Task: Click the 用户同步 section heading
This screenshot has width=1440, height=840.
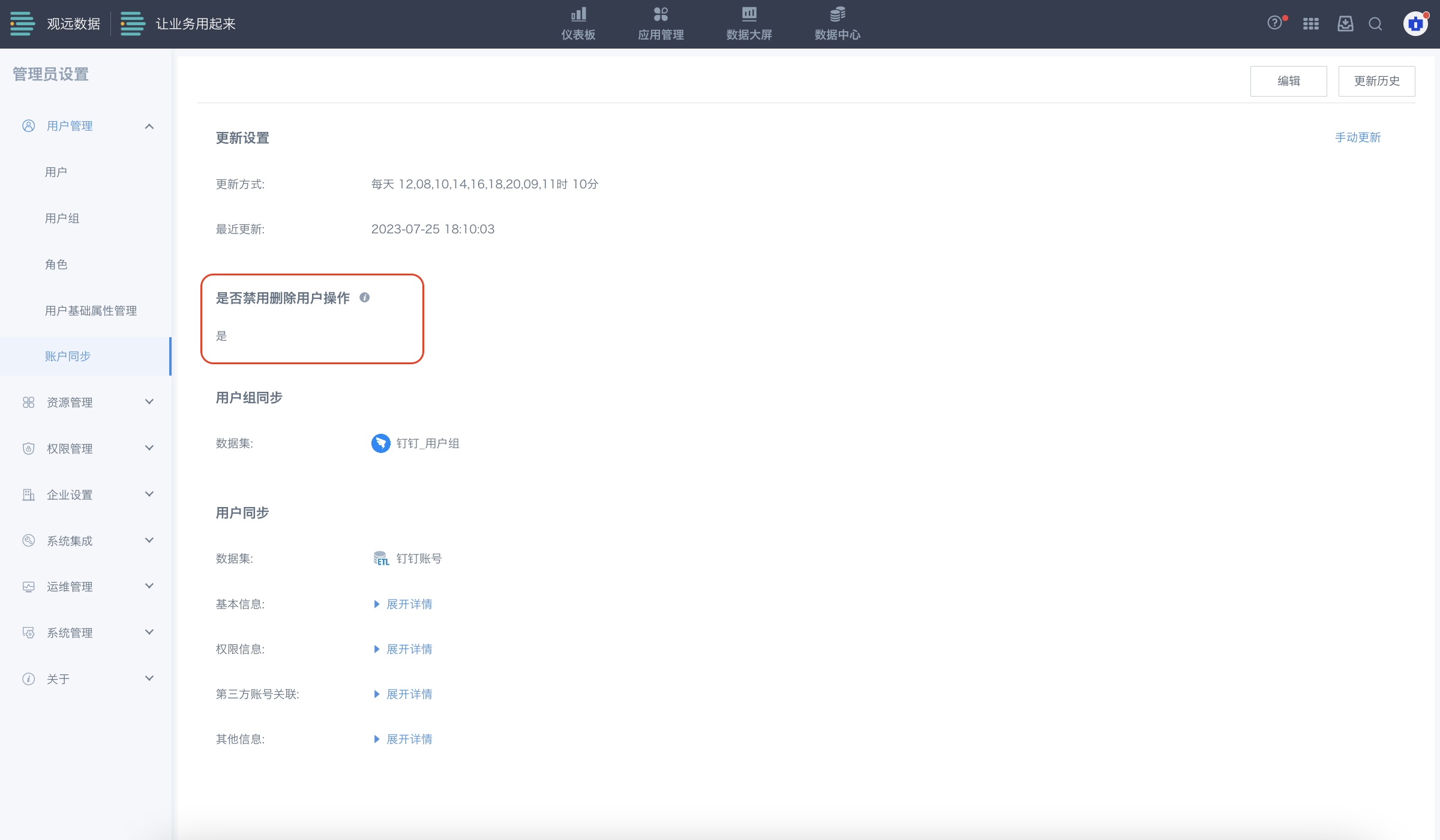Action: pyautogui.click(x=242, y=513)
